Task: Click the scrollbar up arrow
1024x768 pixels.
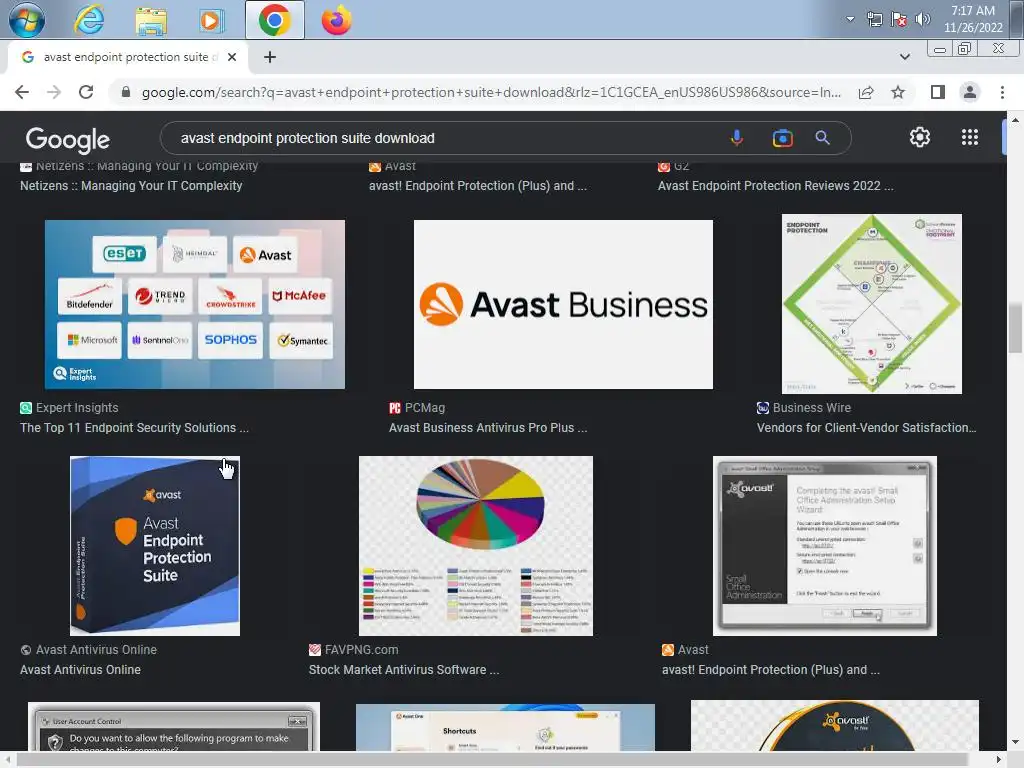Action: pyautogui.click(x=1015, y=120)
